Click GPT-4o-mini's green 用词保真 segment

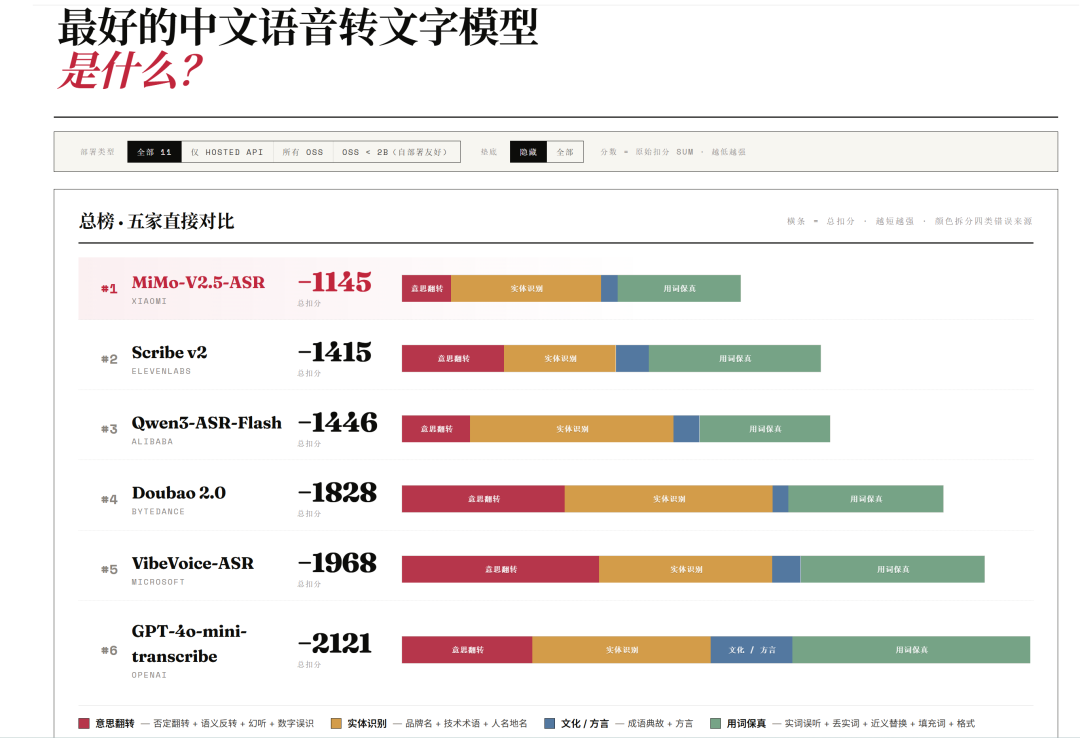pyautogui.click(x=911, y=650)
